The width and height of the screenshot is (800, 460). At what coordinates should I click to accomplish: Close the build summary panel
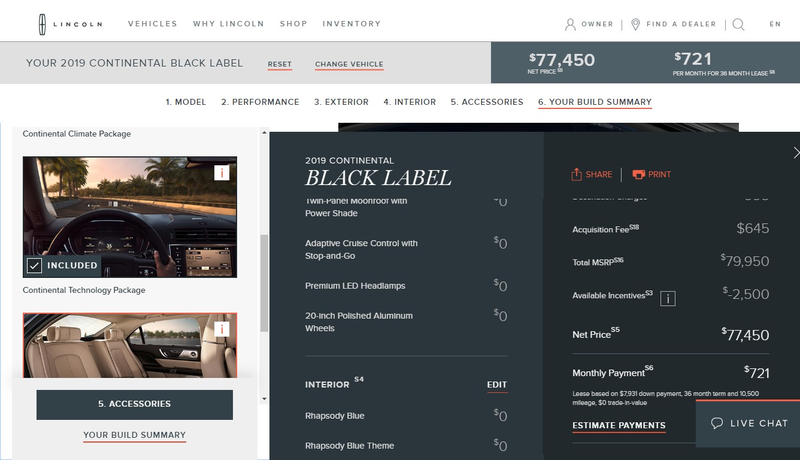tap(795, 152)
